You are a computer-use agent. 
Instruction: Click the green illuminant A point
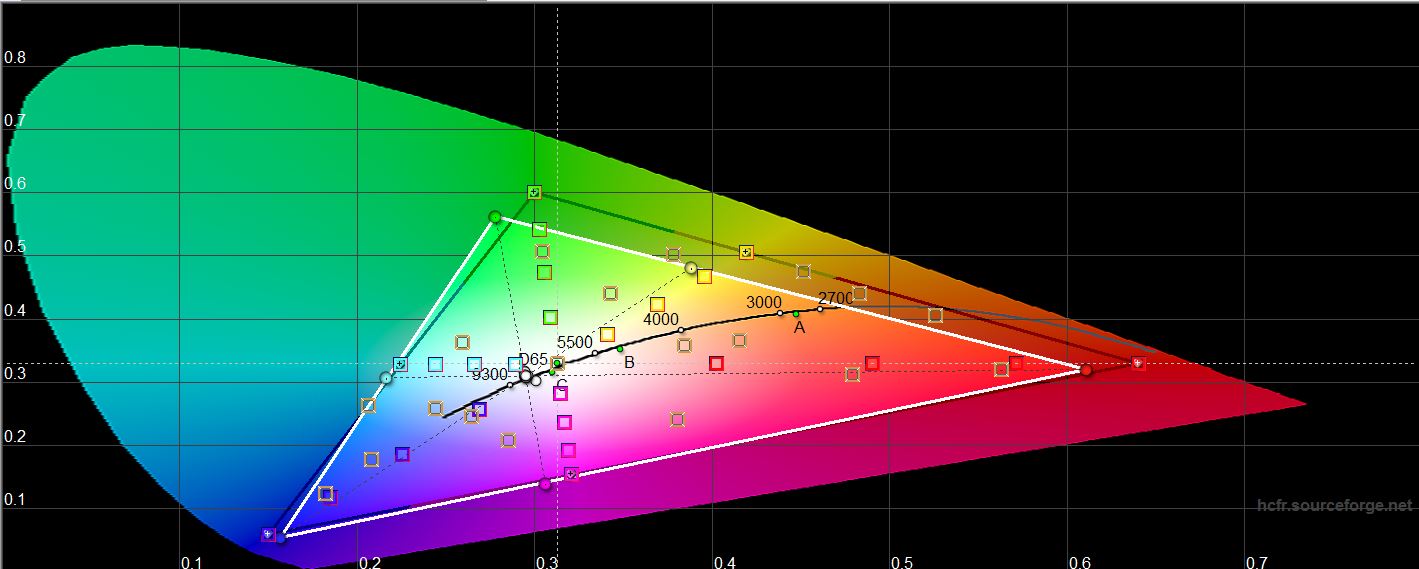pyautogui.click(x=796, y=314)
